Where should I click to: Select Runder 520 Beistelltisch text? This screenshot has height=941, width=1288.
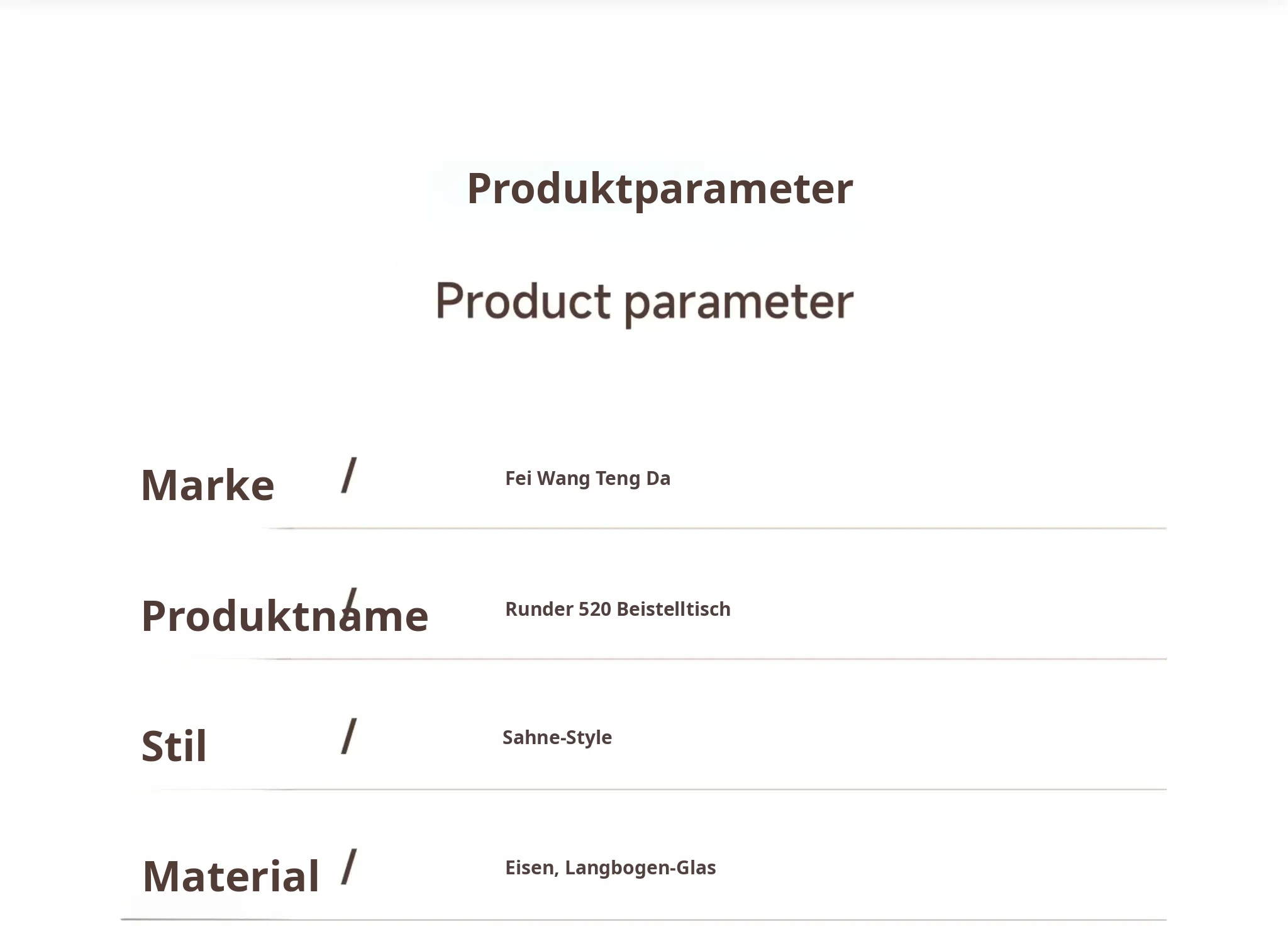pos(618,609)
